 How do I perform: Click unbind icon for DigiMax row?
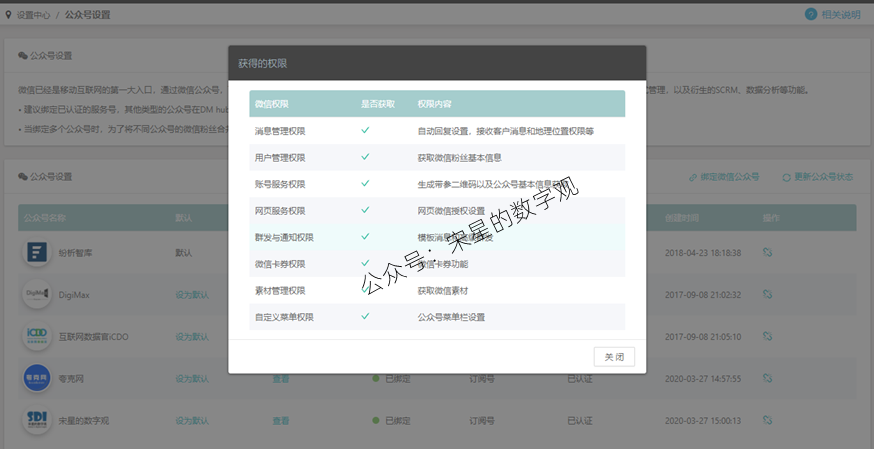tap(767, 294)
